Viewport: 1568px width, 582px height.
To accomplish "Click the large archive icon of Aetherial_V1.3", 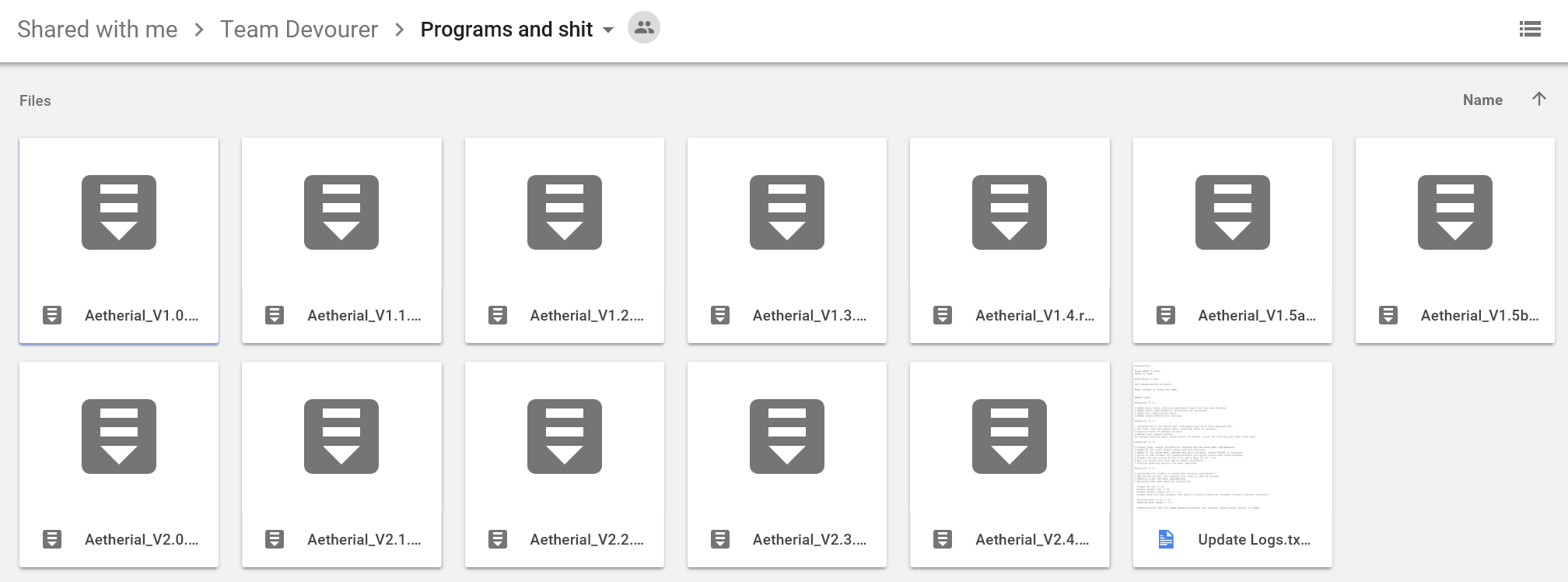I will click(786, 212).
